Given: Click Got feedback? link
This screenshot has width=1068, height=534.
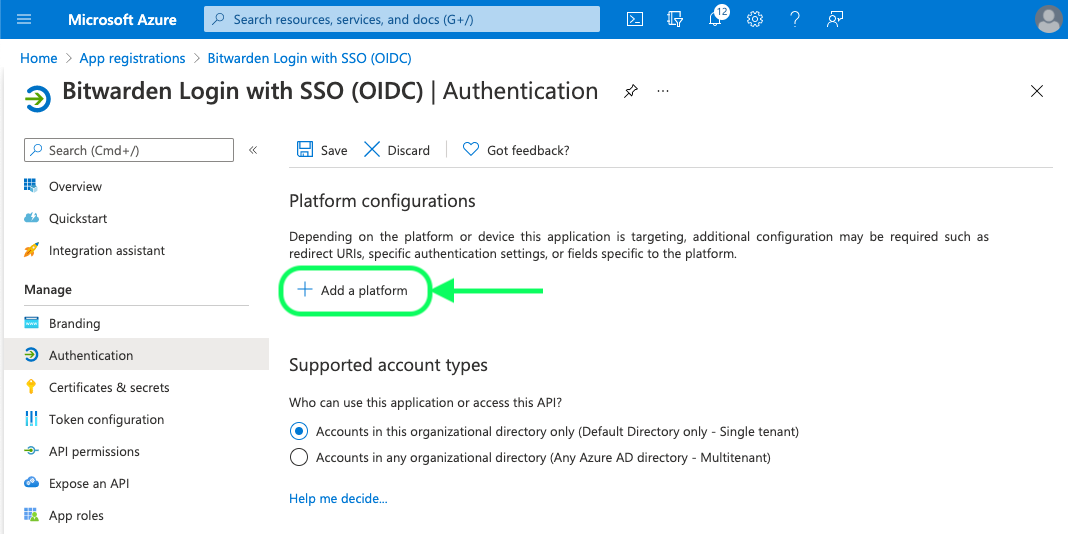Looking at the screenshot, I should 528,151.
